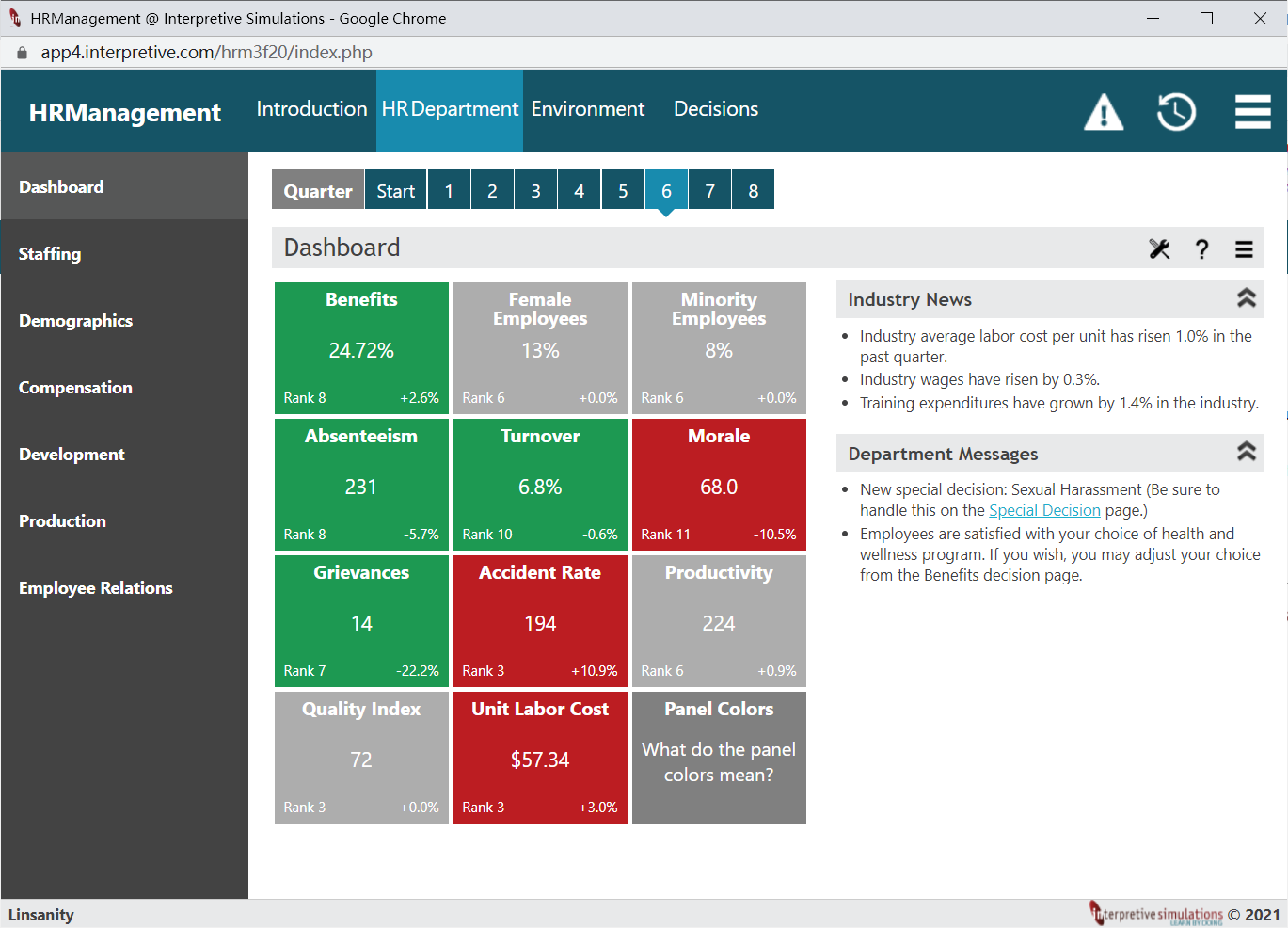Open Staffing in the sidebar

(x=124, y=254)
